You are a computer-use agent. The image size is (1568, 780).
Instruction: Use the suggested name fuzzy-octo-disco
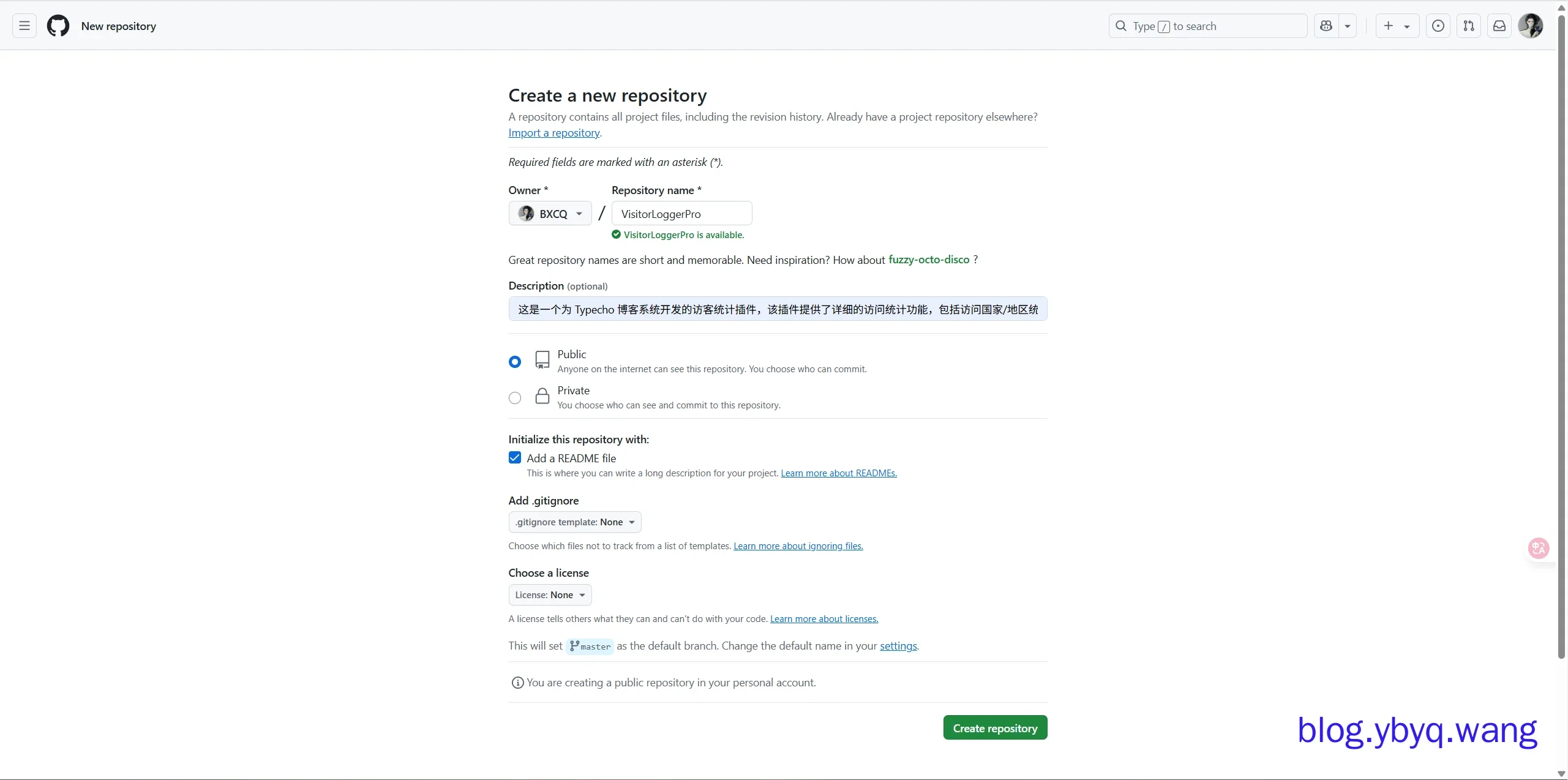tap(929, 260)
